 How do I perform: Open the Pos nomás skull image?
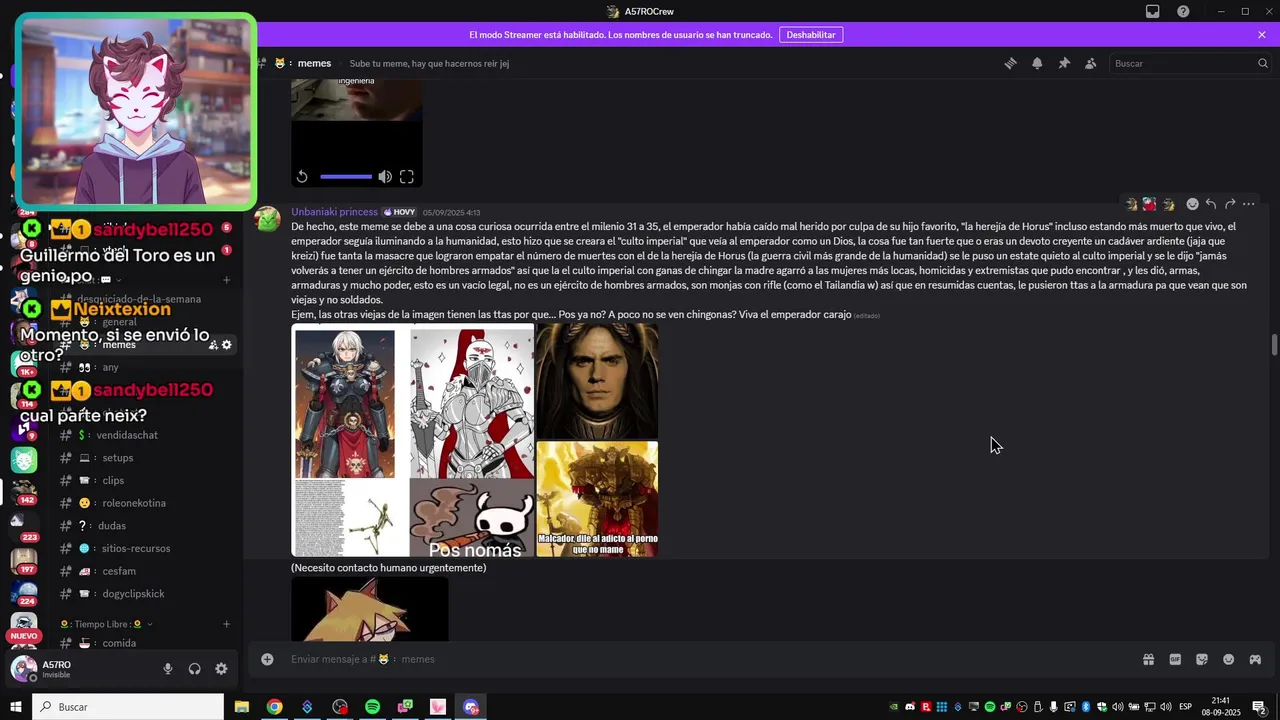pos(472,519)
